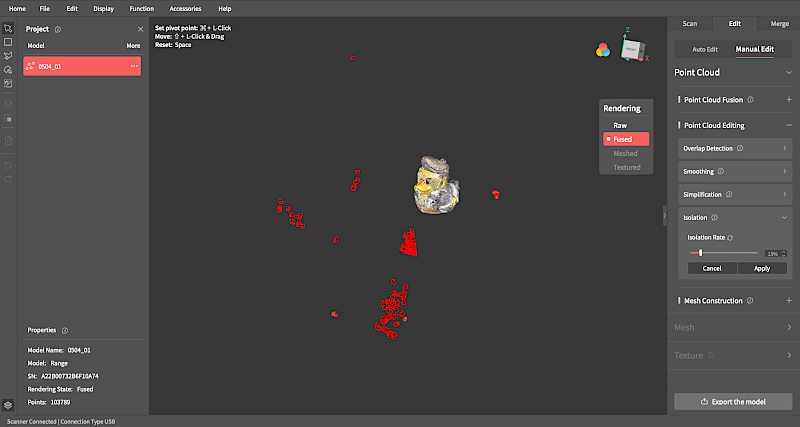Image resolution: width=800 pixels, height=427 pixels.
Task: Switch to the Merge tab
Action: click(x=780, y=24)
